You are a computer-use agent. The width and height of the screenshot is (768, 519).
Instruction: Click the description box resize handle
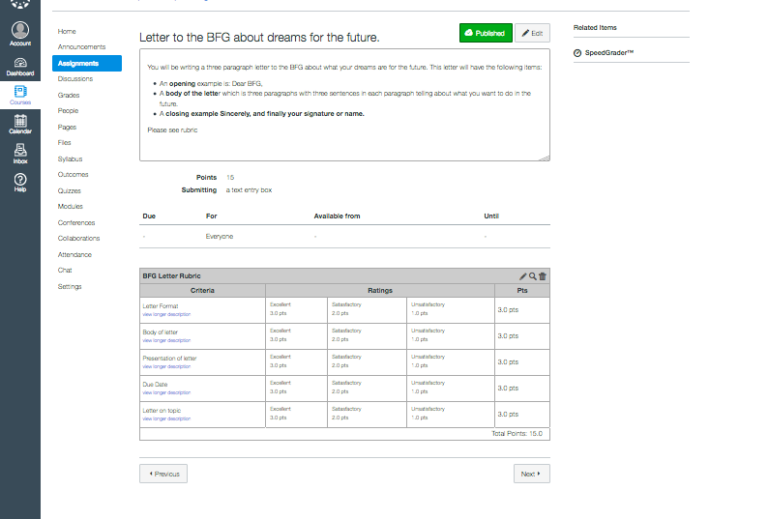pyautogui.click(x=545, y=156)
